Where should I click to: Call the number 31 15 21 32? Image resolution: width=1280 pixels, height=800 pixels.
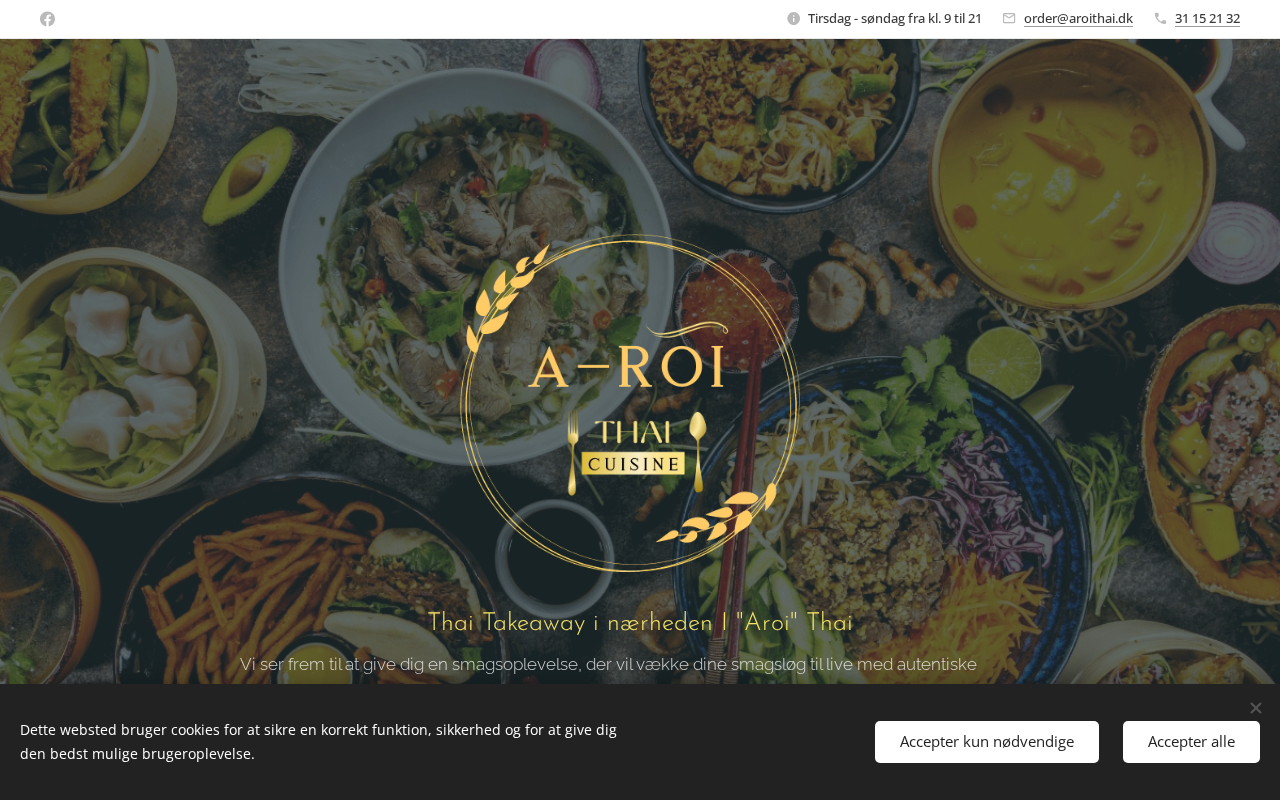pyautogui.click(x=1207, y=18)
